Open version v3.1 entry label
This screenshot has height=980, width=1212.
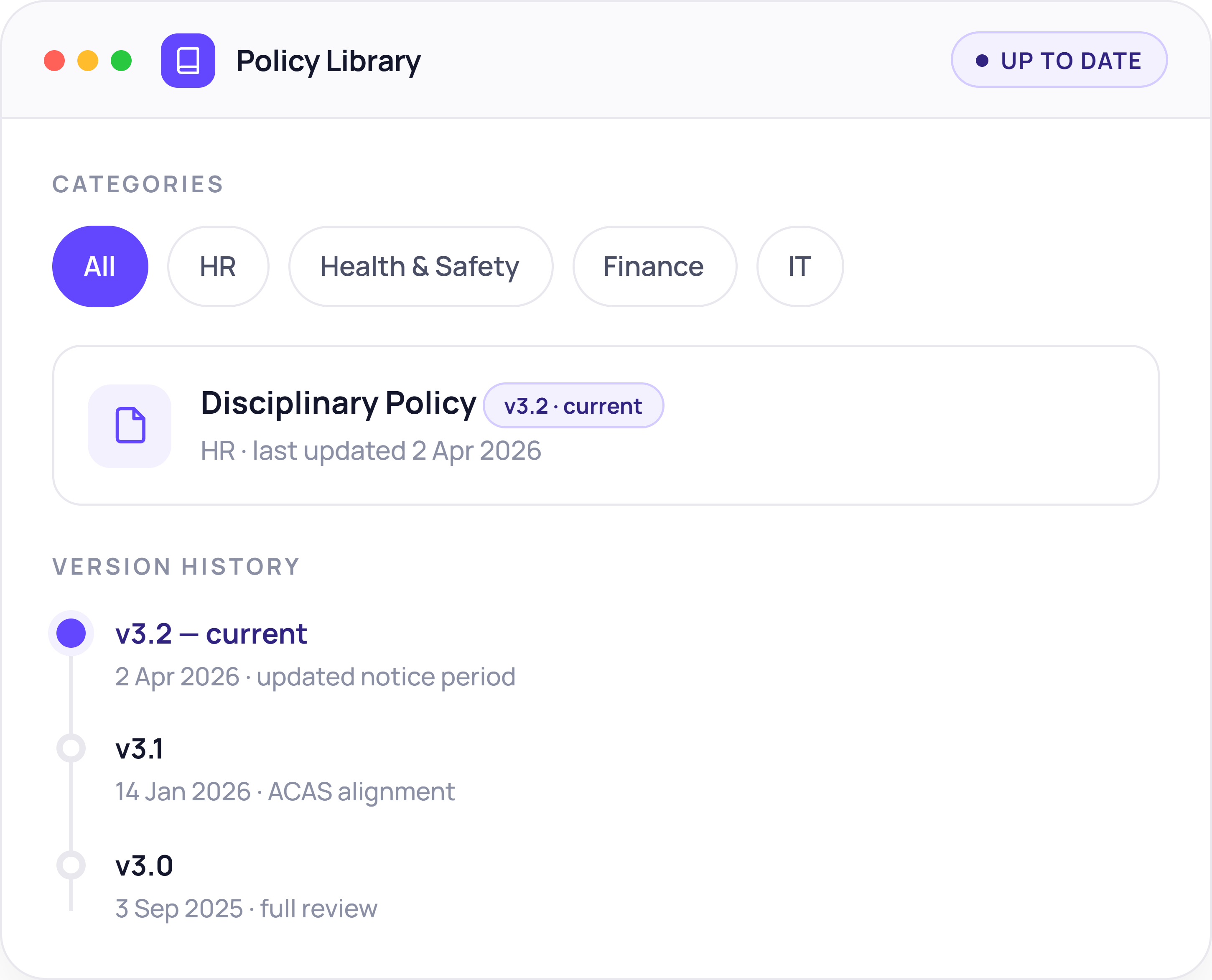pos(140,748)
